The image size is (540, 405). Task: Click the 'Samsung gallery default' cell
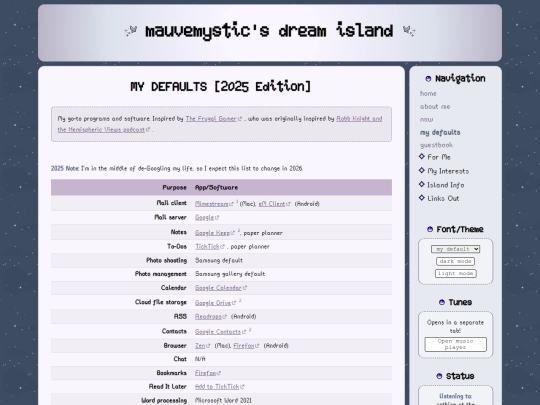230,274
